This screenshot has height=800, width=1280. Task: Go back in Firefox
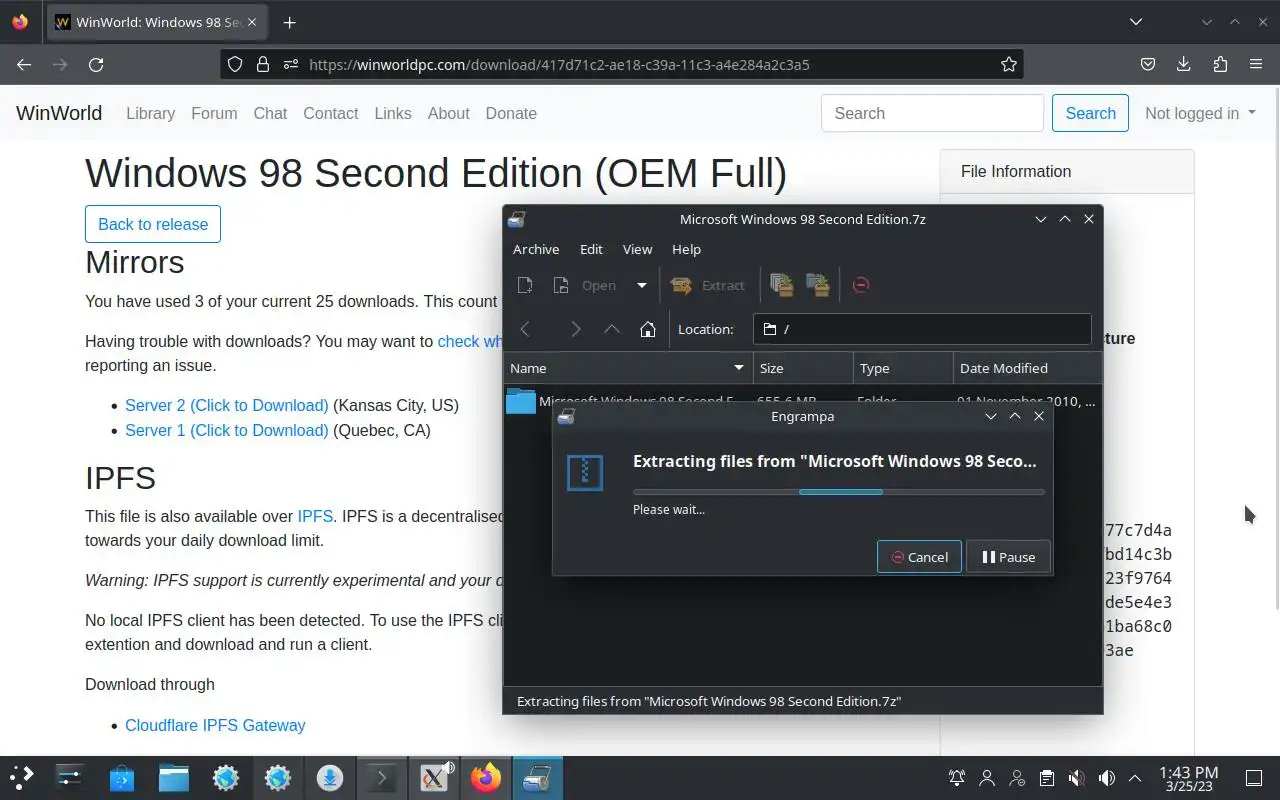tap(24, 64)
